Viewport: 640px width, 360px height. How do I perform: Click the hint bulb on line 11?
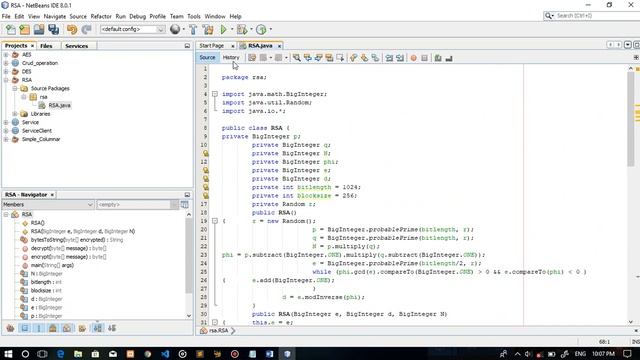coord(206,153)
